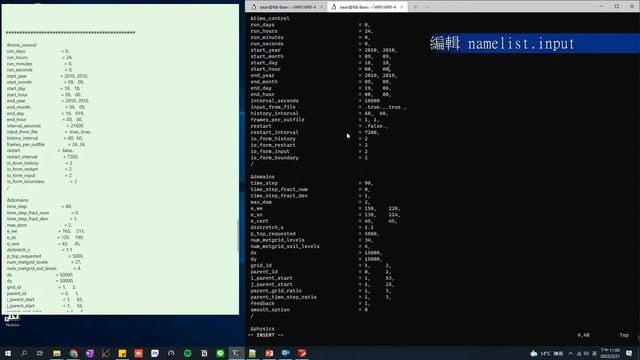
Task: Open taskbar search magnifier
Action: pyautogui.click(x=24, y=353)
